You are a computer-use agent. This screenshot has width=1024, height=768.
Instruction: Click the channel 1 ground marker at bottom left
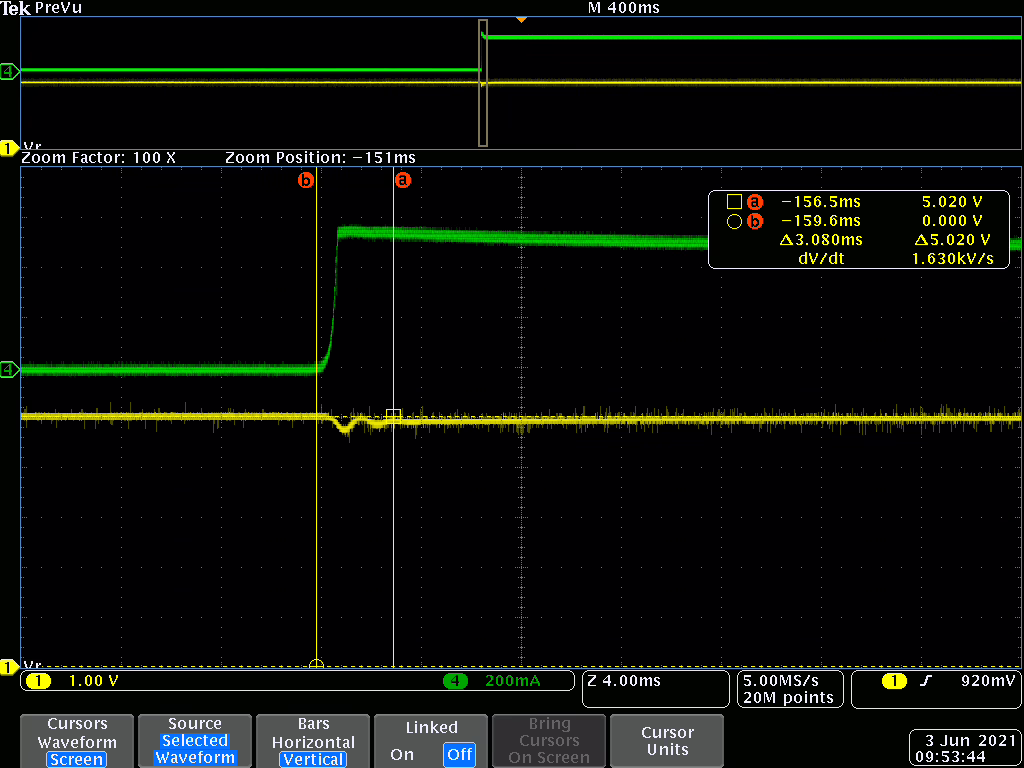coord(9,666)
